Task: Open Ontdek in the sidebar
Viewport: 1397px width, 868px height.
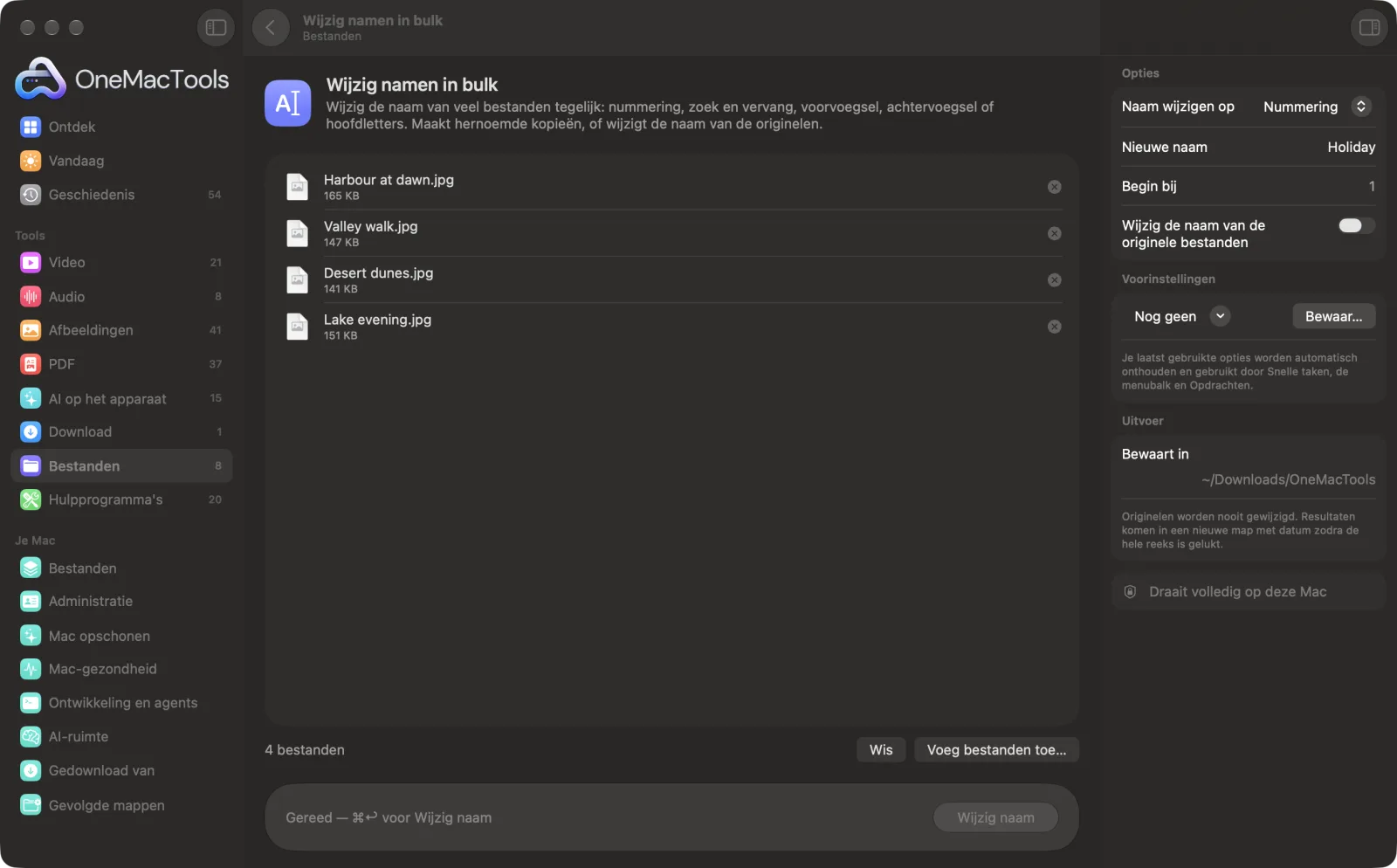Action: pos(121,127)
